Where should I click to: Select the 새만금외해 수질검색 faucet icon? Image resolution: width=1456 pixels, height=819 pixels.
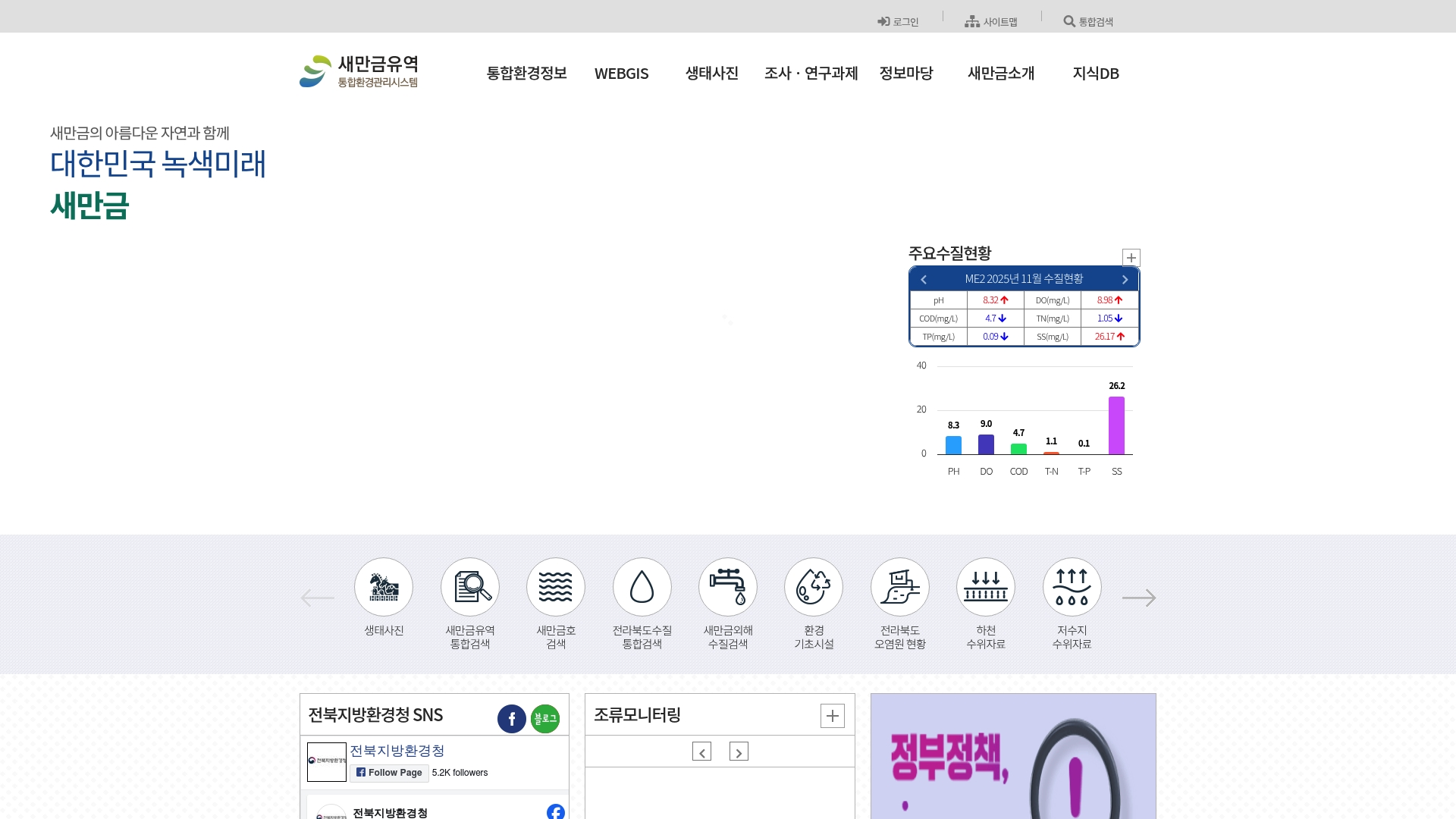(727, 587)
